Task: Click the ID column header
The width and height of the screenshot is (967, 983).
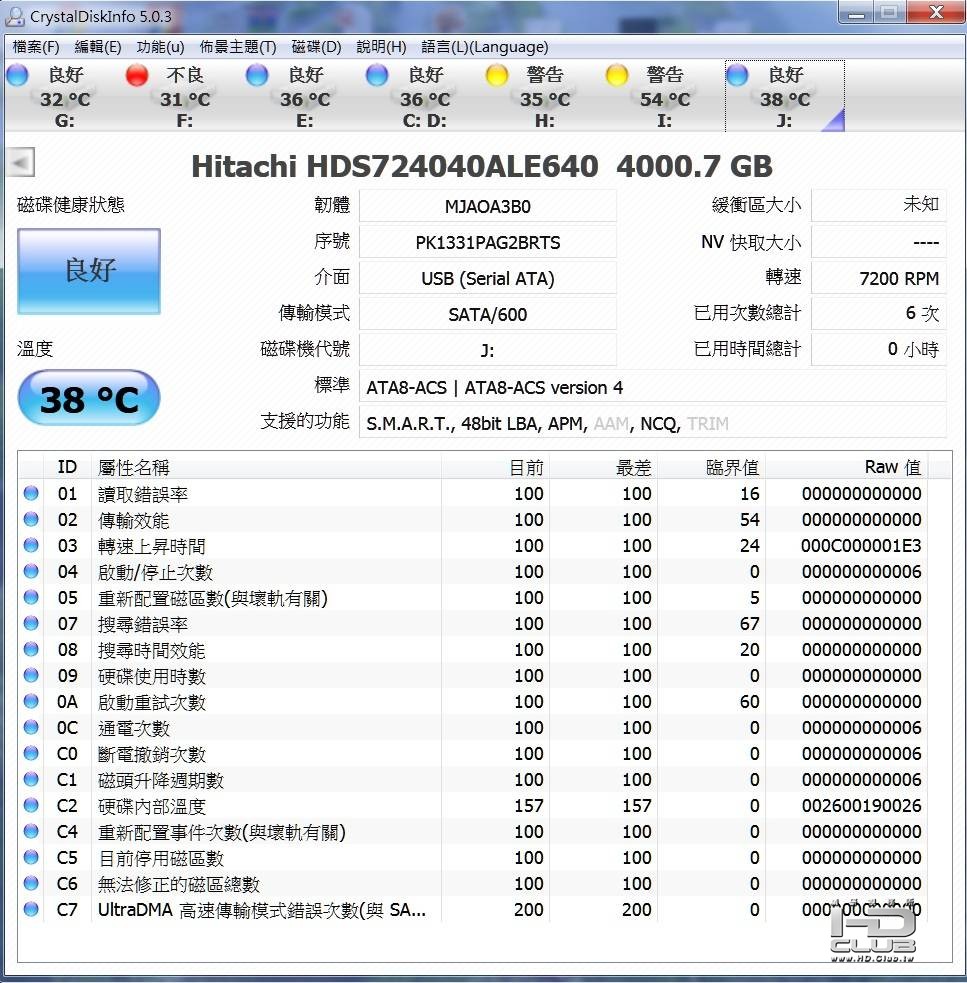Action: pos(67,467)
